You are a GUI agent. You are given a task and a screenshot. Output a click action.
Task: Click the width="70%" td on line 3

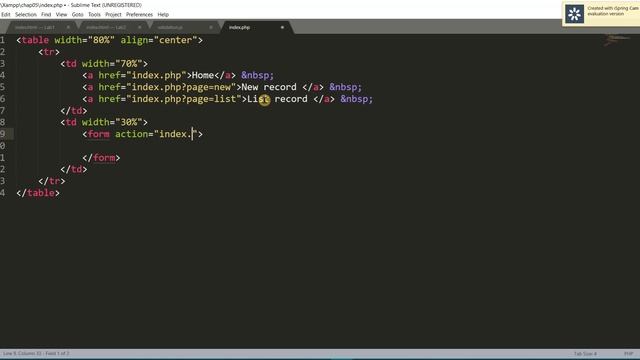[104, 64]
